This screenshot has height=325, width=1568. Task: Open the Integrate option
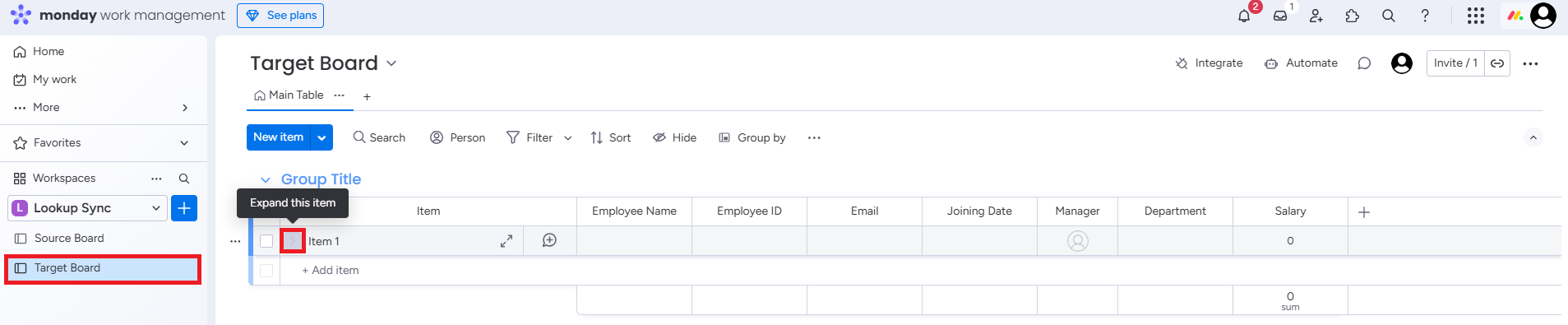1209,63
